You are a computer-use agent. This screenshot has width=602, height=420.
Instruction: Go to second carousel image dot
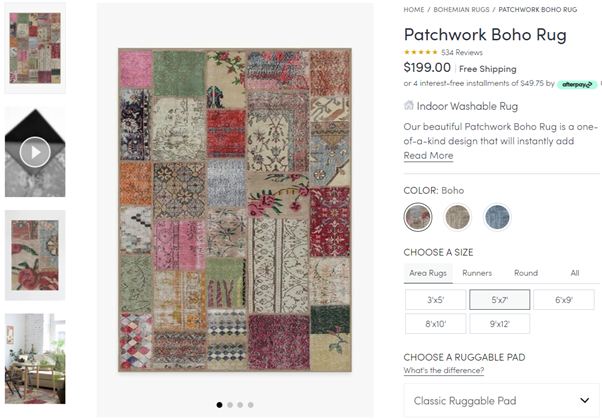click(x=229, y=405)
